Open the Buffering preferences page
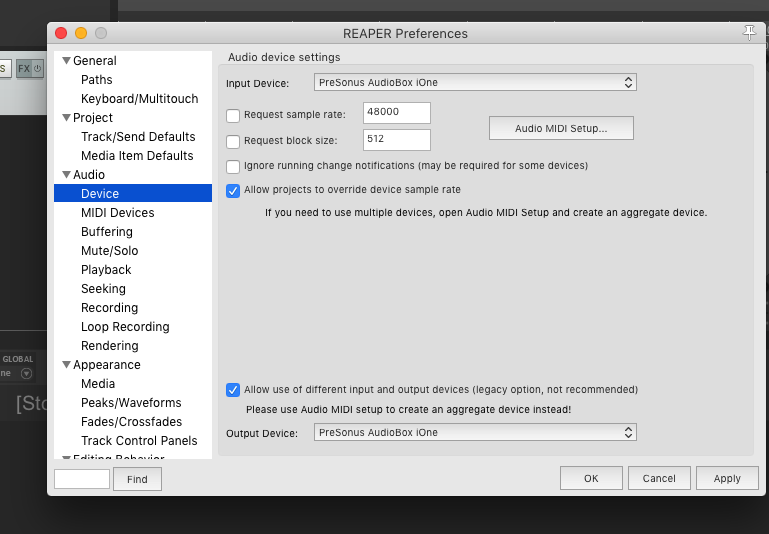 [107, 232]
